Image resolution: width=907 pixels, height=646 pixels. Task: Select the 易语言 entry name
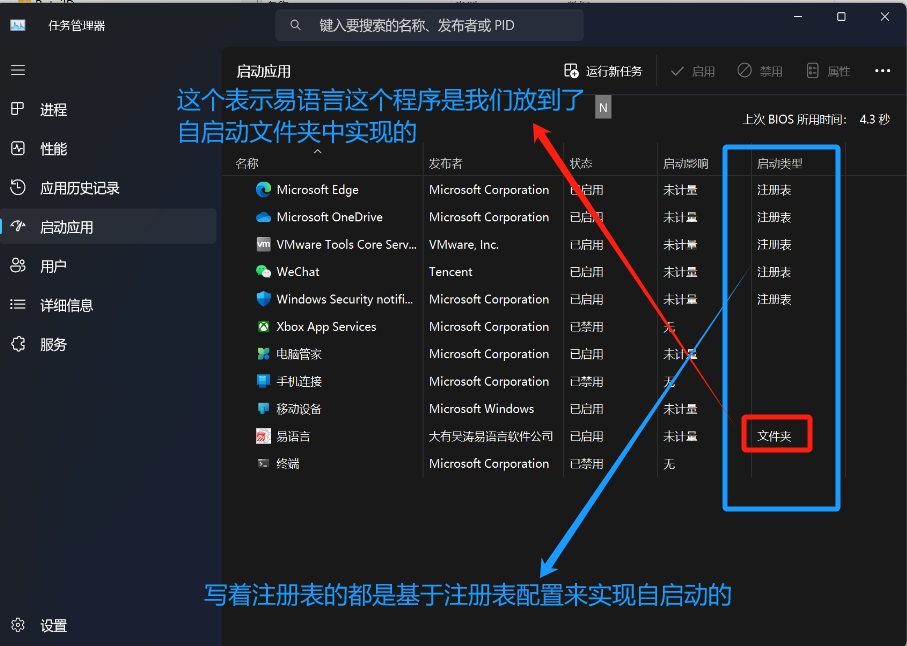tap(293, 436)
